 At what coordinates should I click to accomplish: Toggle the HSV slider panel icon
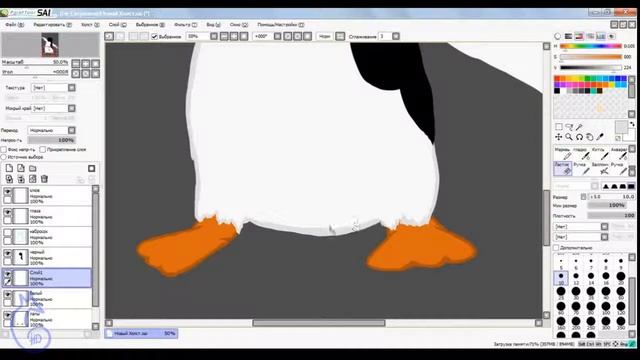(579, 36)
